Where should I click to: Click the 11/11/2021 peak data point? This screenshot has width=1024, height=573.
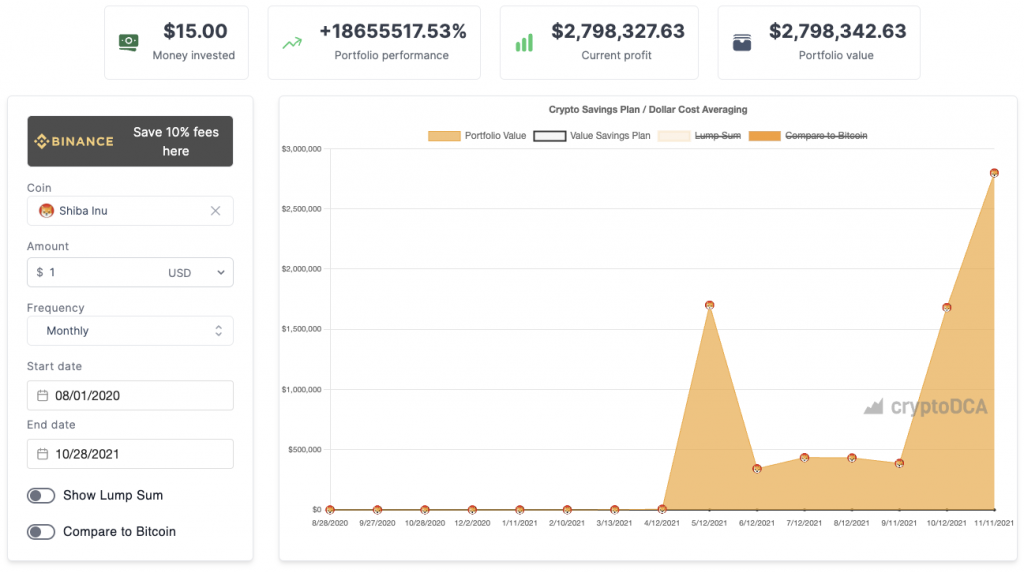pos(994,173)
